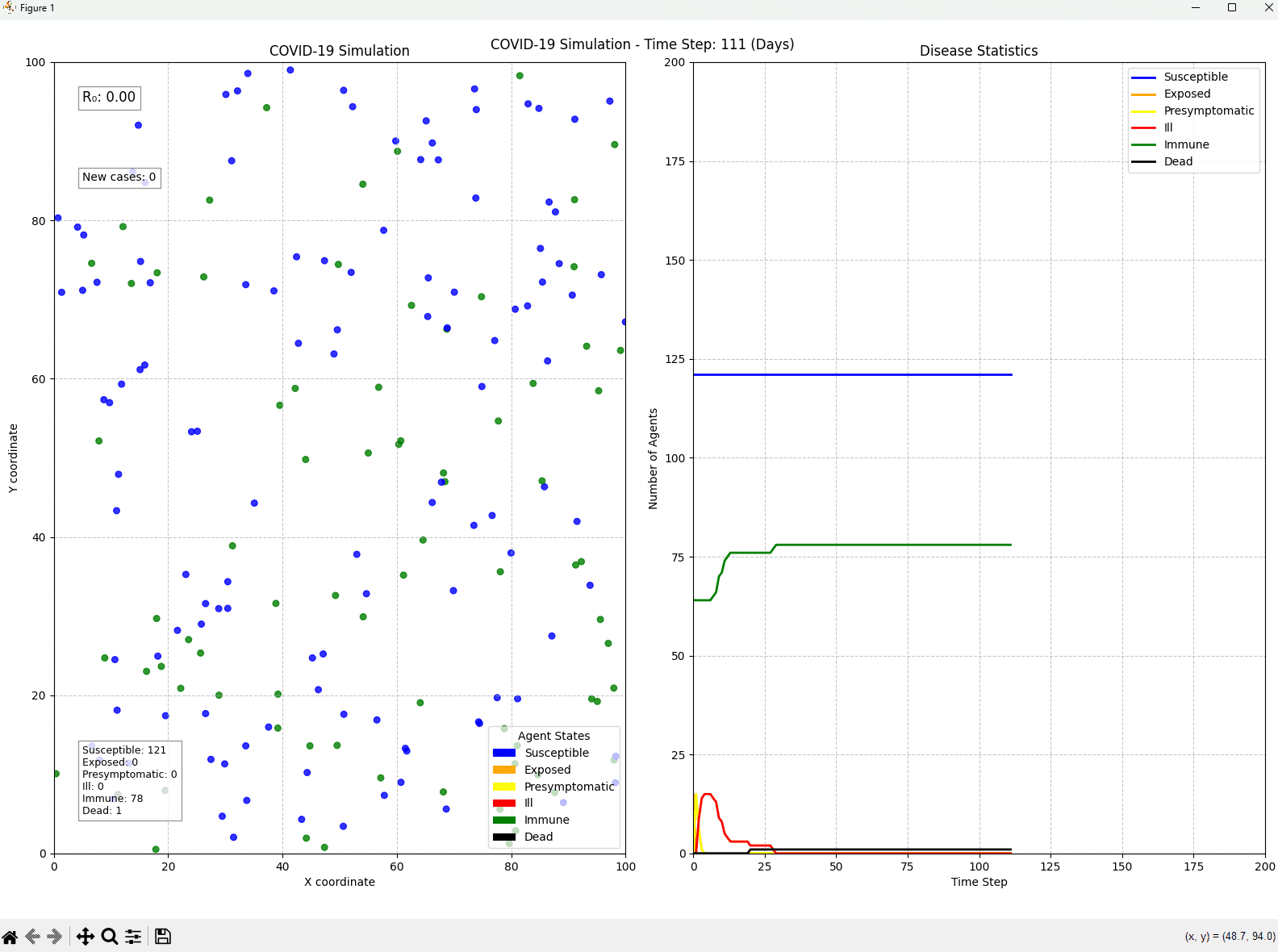Activate the Pan axes tool
This screenshot has width=1278, height=952.
pyautogui.click(x=86, y=936)
